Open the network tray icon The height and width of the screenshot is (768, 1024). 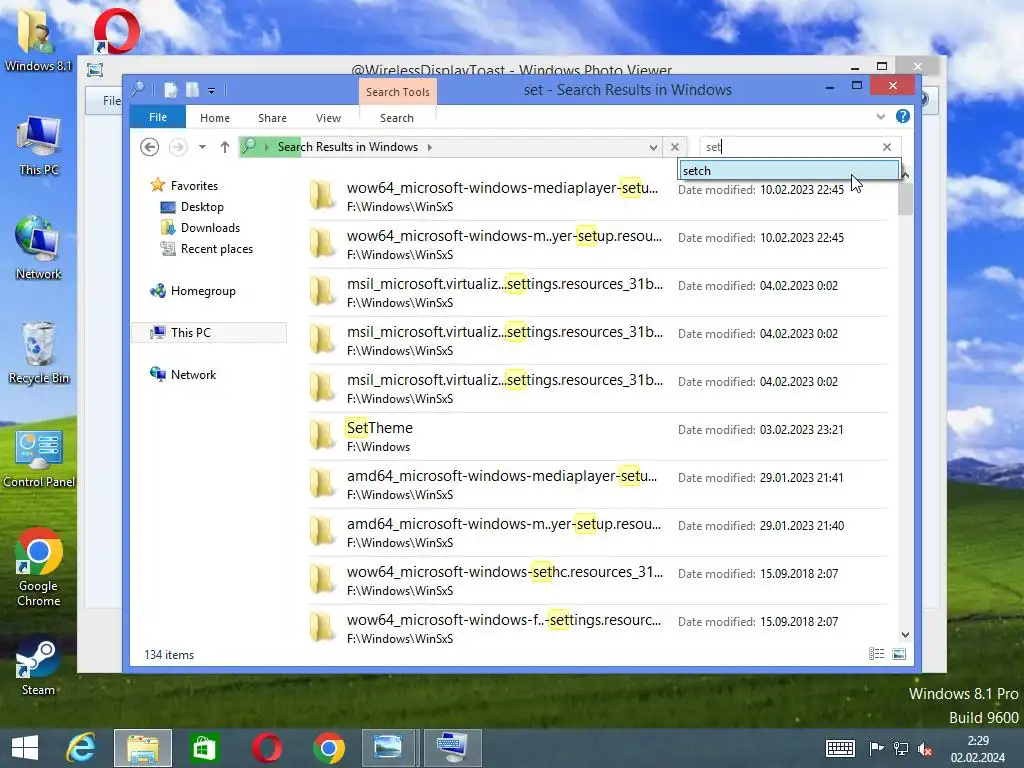(901, 748)
